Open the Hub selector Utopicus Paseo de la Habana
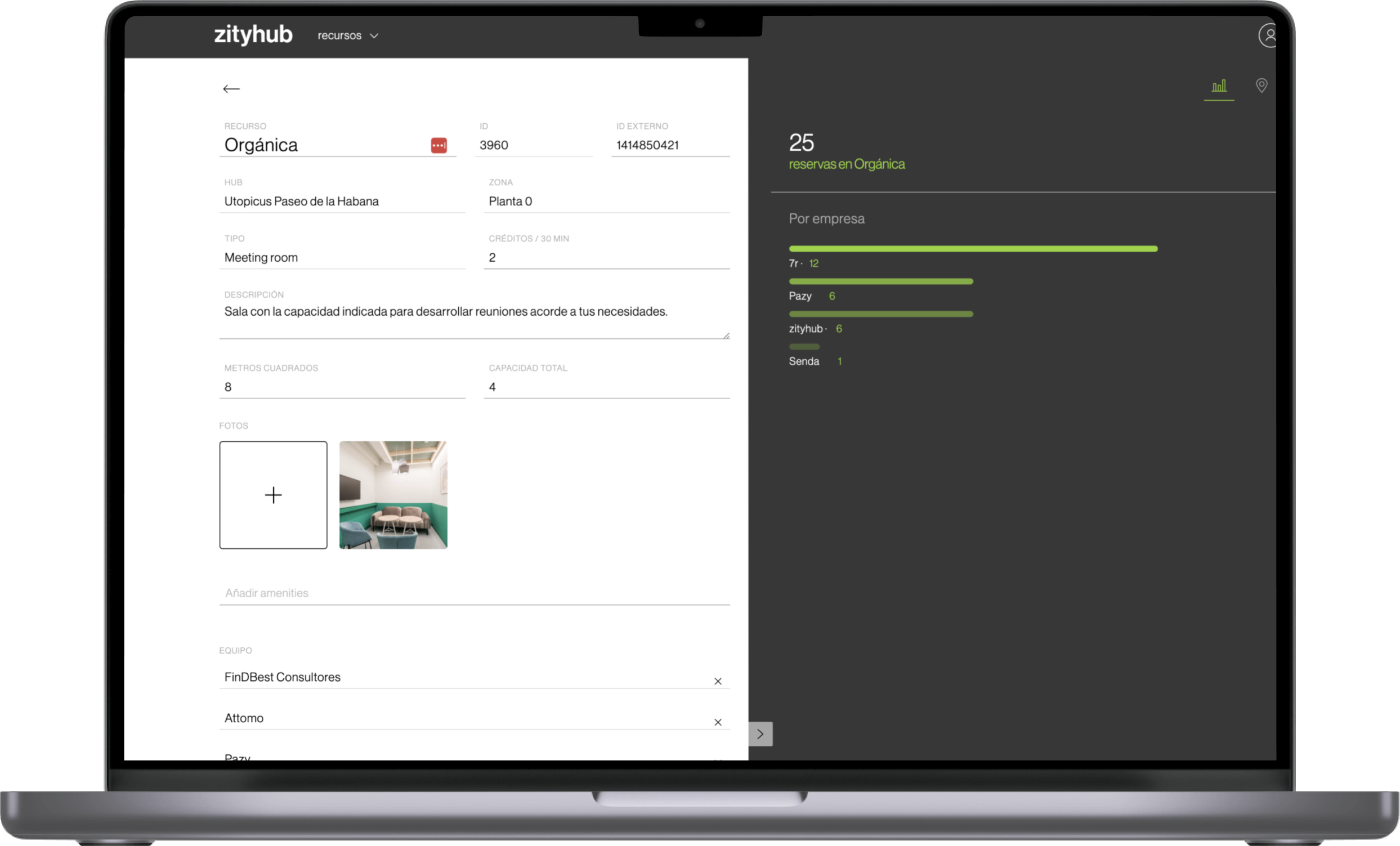 [342, 201]
